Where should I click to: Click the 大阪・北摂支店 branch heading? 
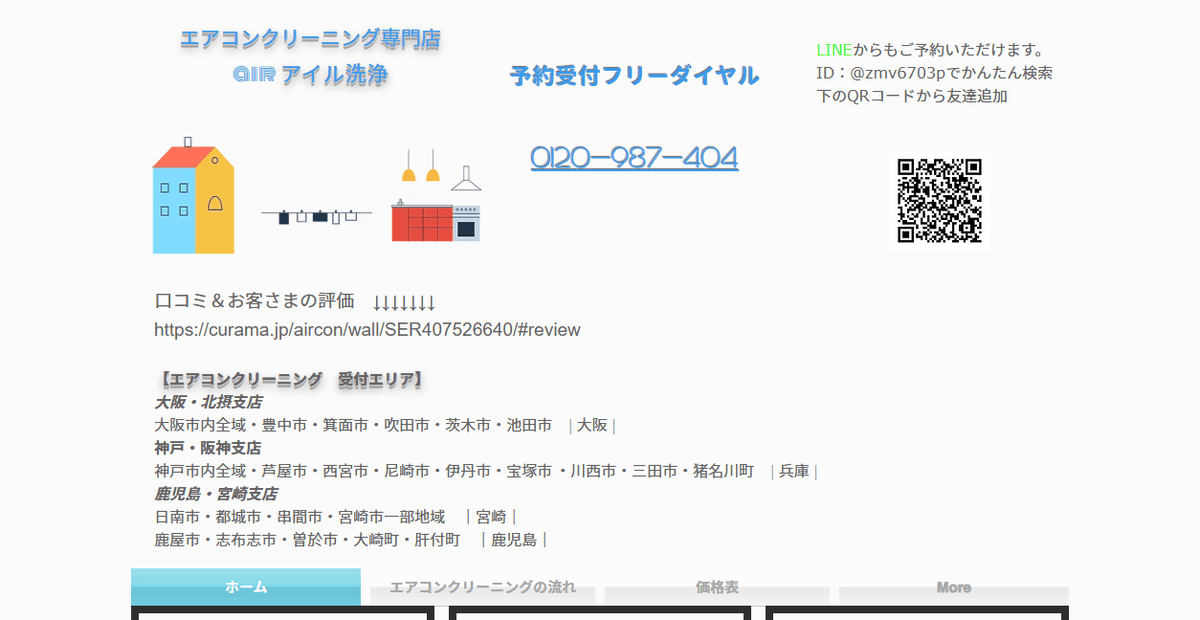coord(208,402)
